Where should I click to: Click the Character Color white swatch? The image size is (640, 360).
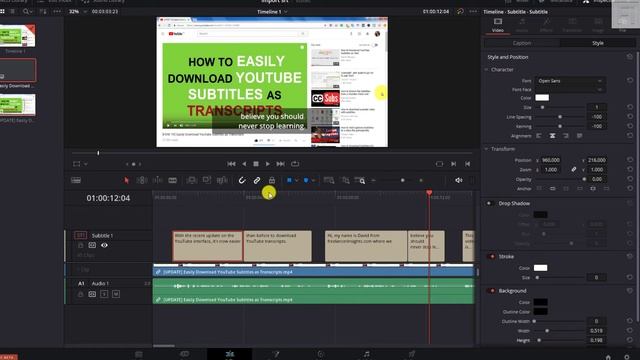pos(542,98)
